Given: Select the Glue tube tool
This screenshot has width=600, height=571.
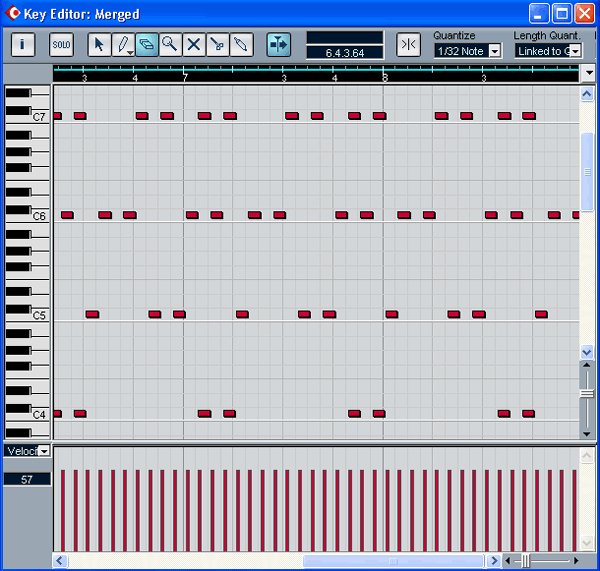Looking at the screenshot, I should pyautogui.click(x=241, y=45).
